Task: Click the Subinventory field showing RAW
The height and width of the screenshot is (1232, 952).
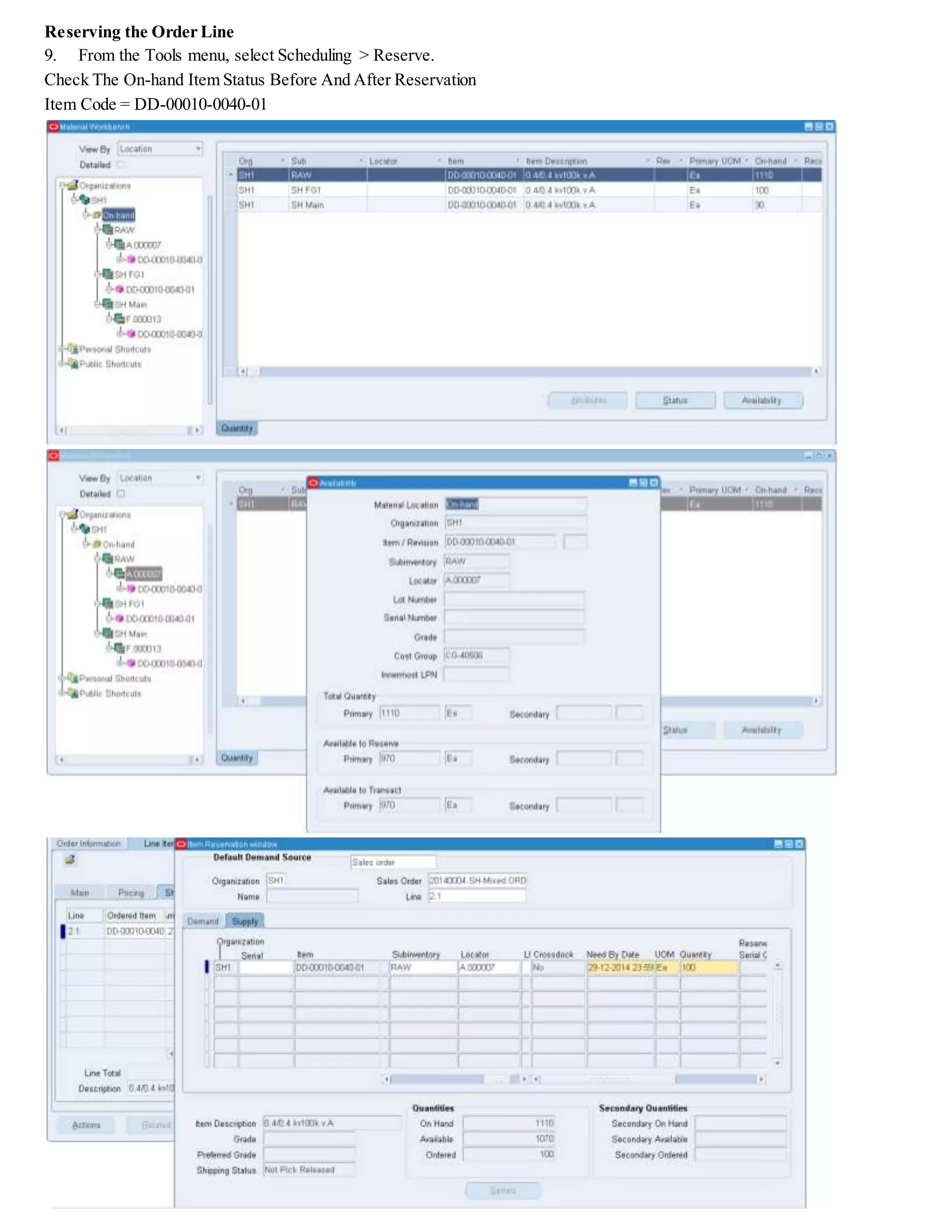Action: pyautogui.click(x=476, y=561)
